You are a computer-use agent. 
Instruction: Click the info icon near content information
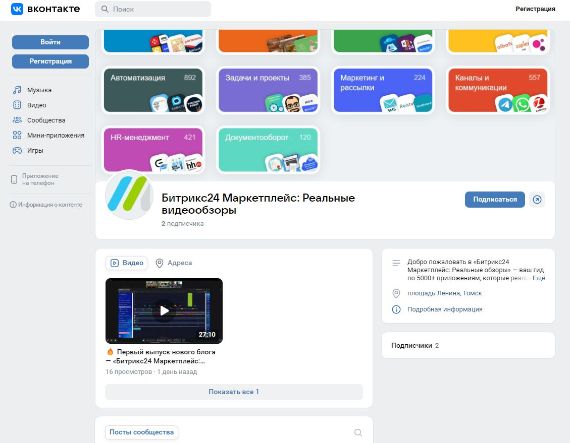(x=13, y=205)
